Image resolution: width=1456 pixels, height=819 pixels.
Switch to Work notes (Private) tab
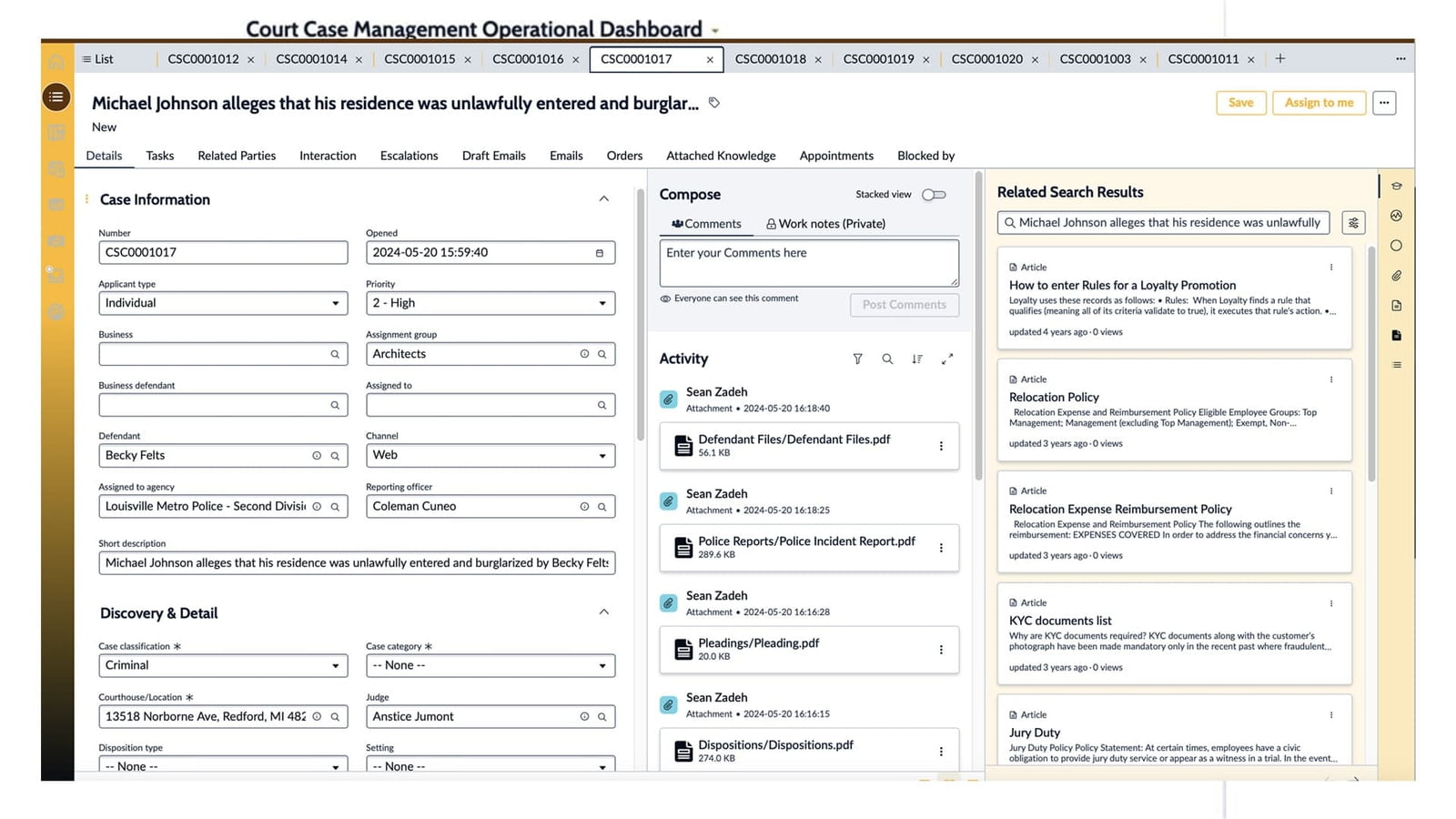tap(825, 224)
